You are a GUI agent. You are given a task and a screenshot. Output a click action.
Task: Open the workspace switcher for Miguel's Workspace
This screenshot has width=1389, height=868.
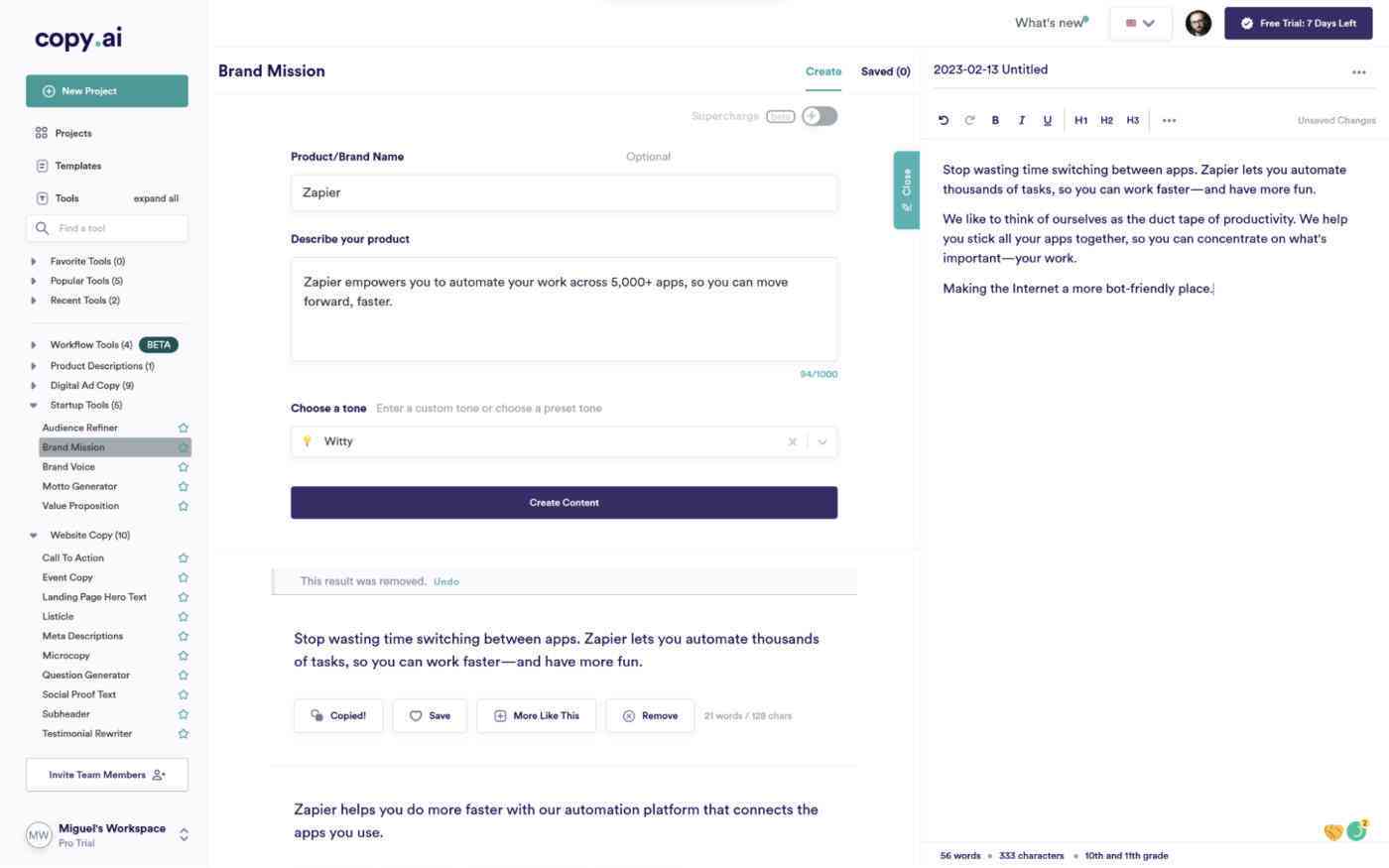[184, 835]
